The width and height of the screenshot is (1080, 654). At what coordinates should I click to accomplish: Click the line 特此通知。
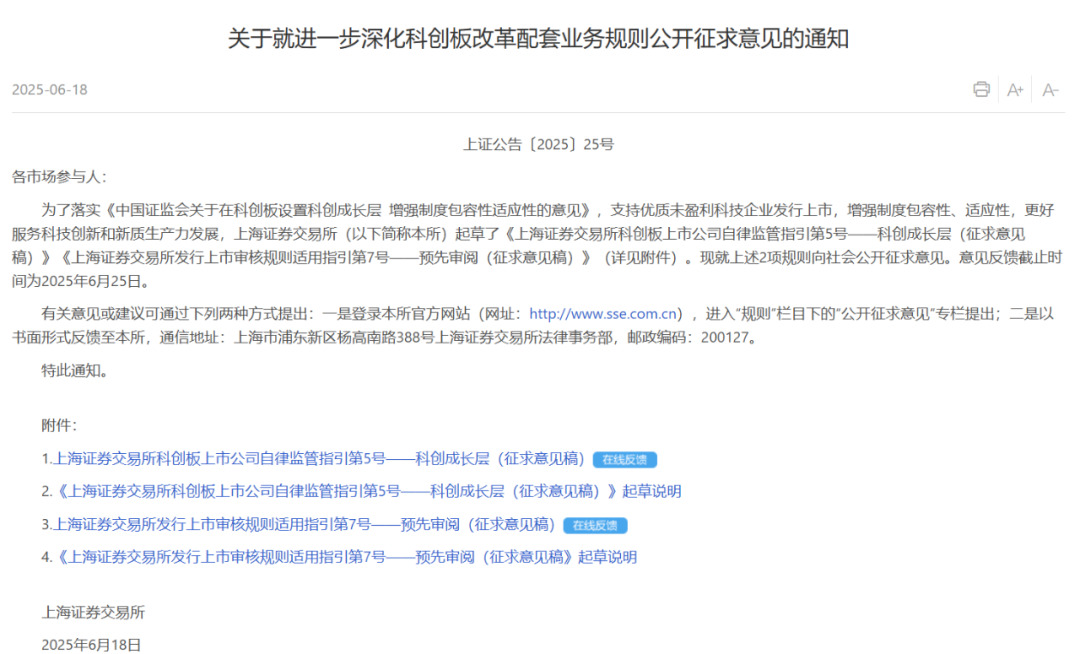coord(75,371)
